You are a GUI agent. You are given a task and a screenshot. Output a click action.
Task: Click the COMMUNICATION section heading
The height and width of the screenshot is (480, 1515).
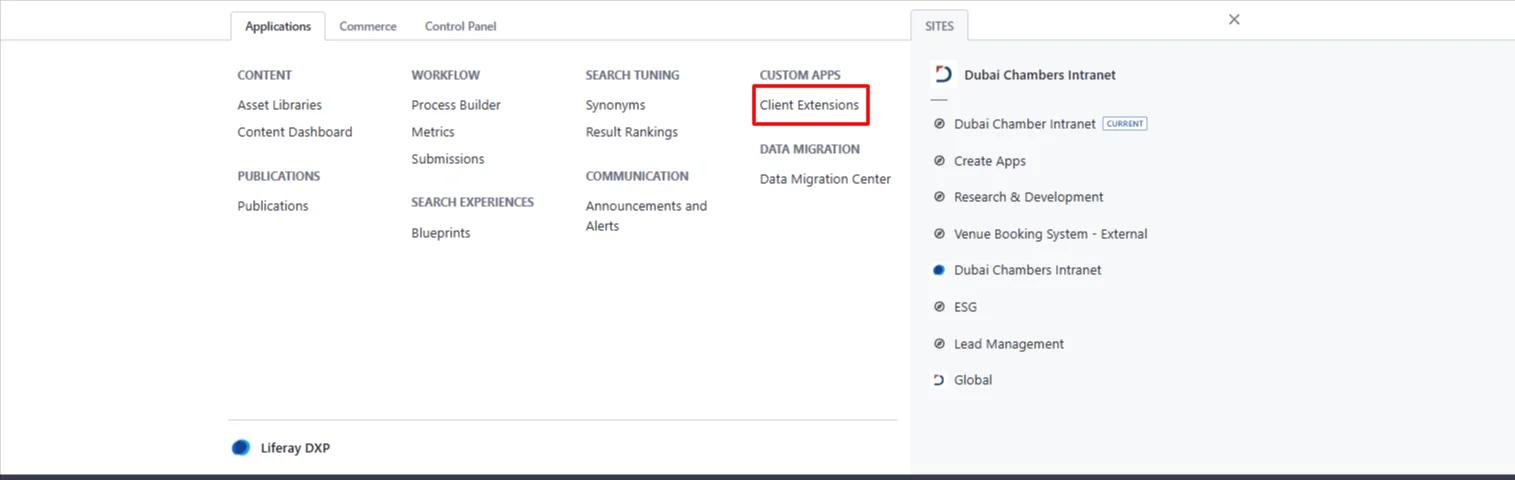click(637, 176)
